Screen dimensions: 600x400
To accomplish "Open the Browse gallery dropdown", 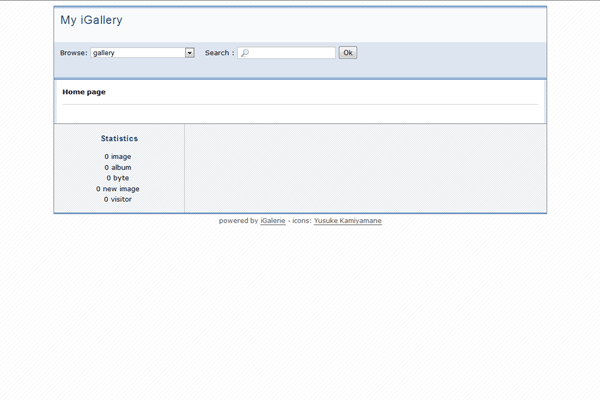I will (x=138, y=53).
